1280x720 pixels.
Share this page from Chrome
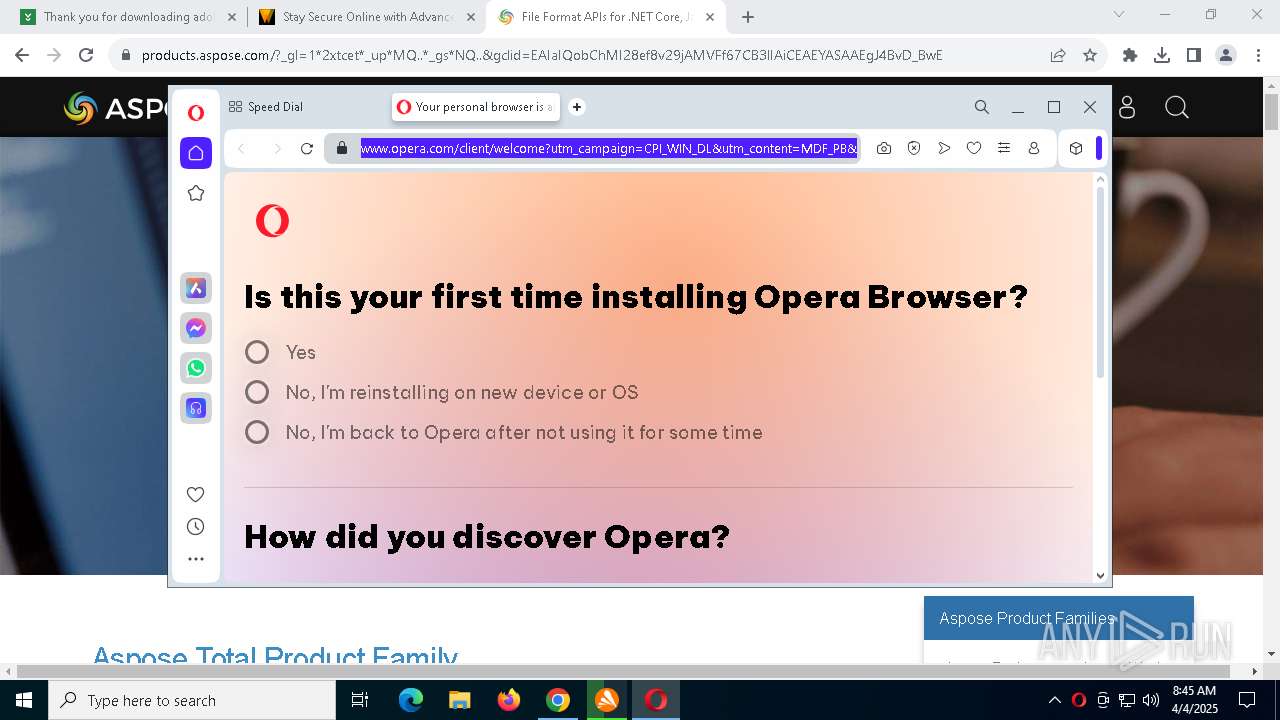pyautogui.click(x=1058, y=55)
